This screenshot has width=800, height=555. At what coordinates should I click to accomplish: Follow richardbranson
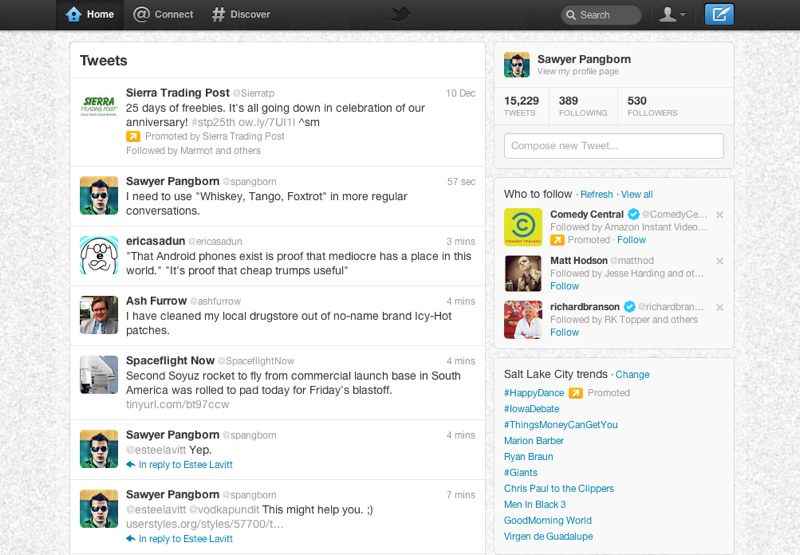[x=564, y=333]
